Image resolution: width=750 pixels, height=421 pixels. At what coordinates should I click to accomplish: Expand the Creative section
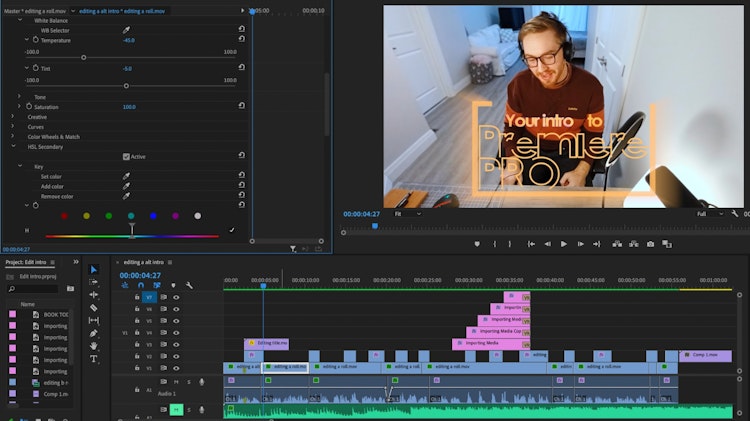(x=14, y=117)
